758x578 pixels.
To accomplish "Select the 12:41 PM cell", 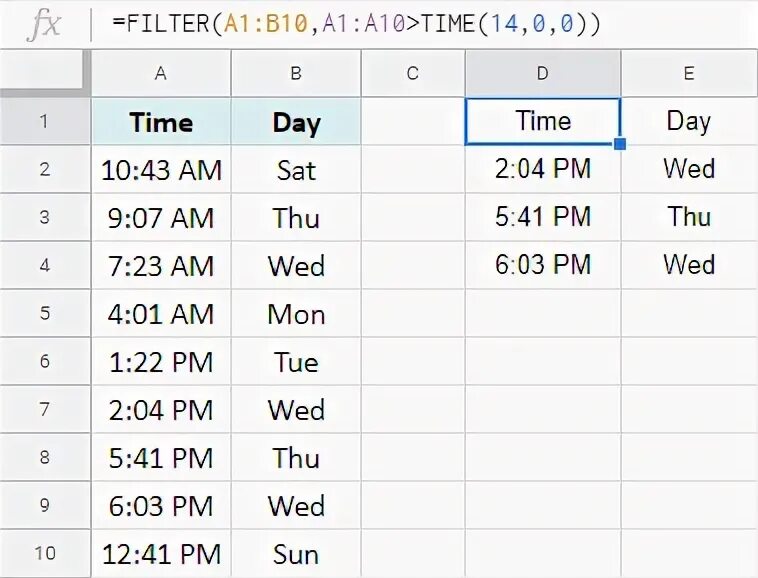I will point(160,554).
